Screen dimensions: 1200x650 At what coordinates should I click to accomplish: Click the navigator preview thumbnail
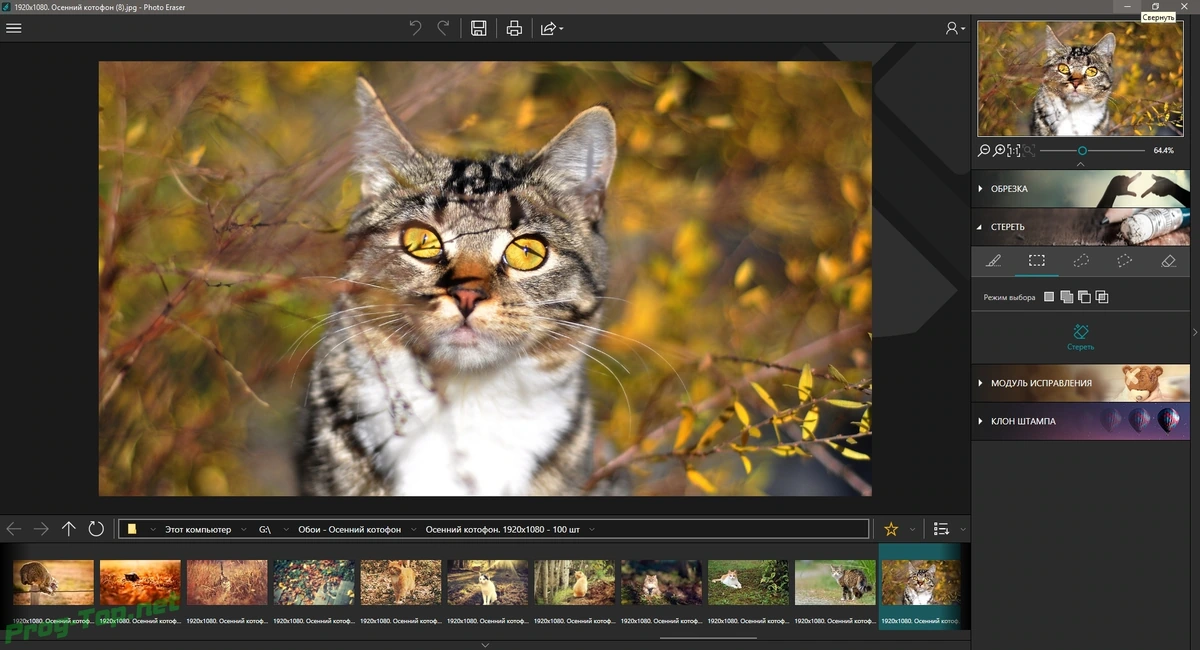tap(1080, 79)
